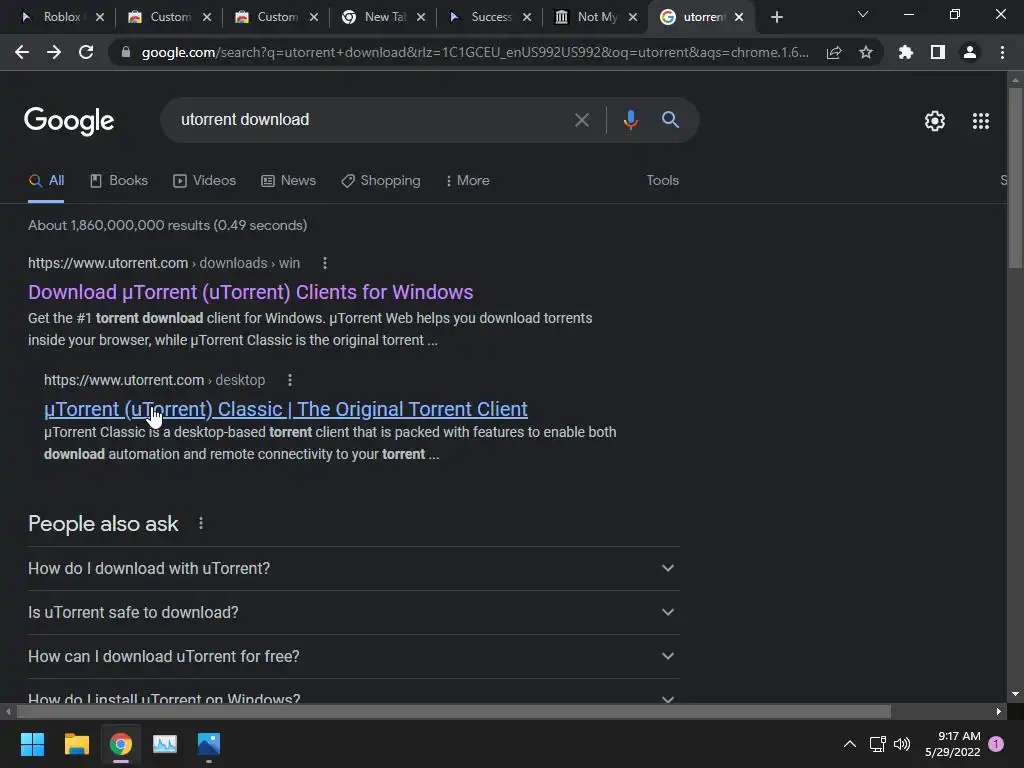Image resolution: width=1024 pixels, height=768 pixels.
Task: Open a new browser tab
Action: coord(776,17)
